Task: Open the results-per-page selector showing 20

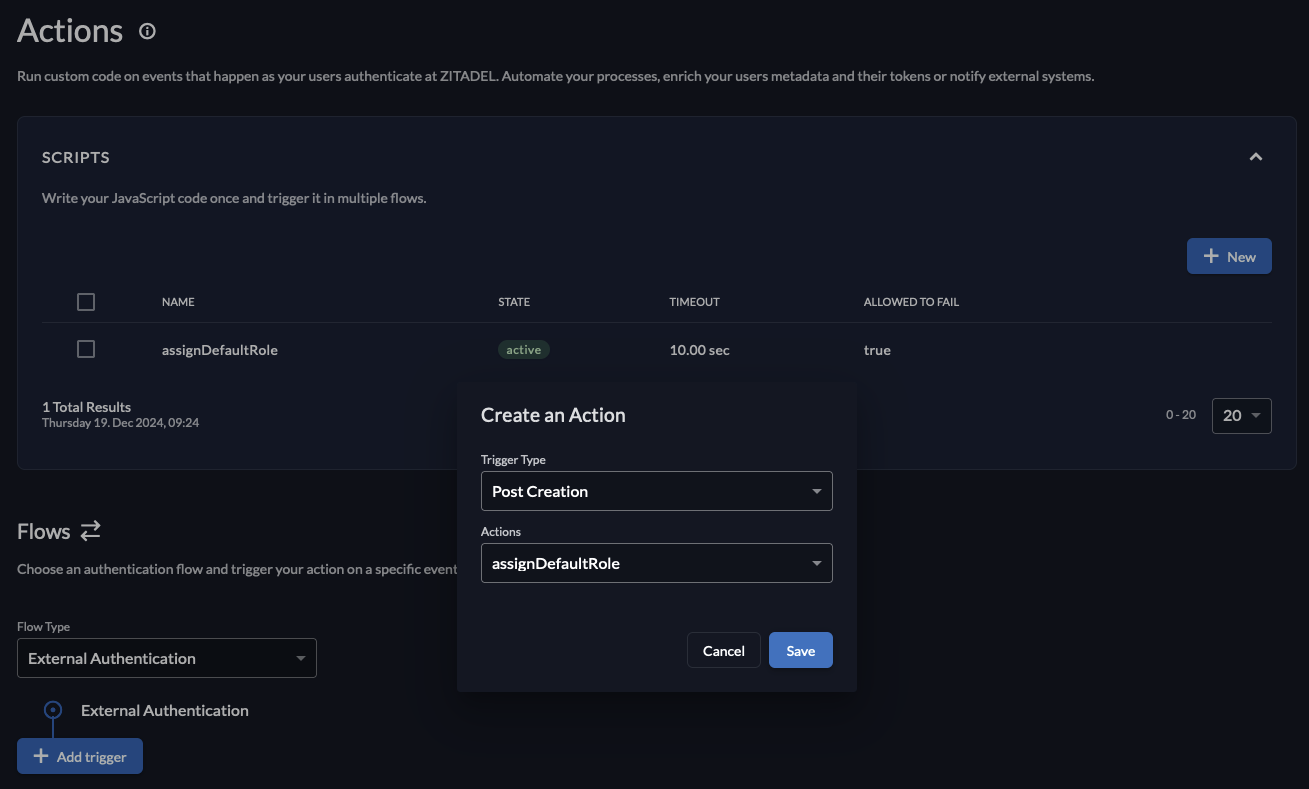Action: (1241, 415)
